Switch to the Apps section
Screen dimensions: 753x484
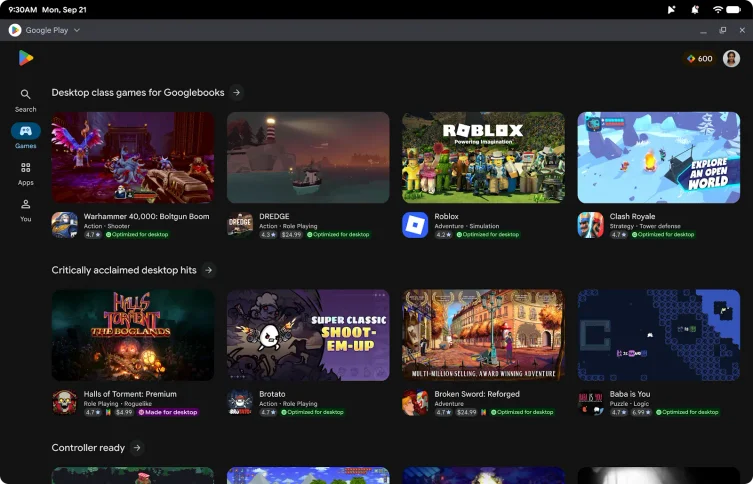click(x=25, y=173)
